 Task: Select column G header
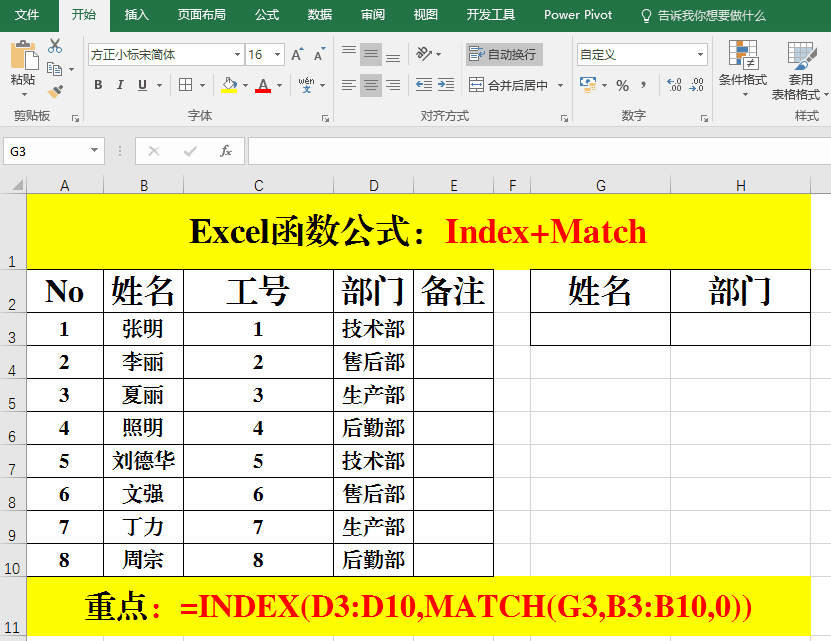click(x=600, y=185)
